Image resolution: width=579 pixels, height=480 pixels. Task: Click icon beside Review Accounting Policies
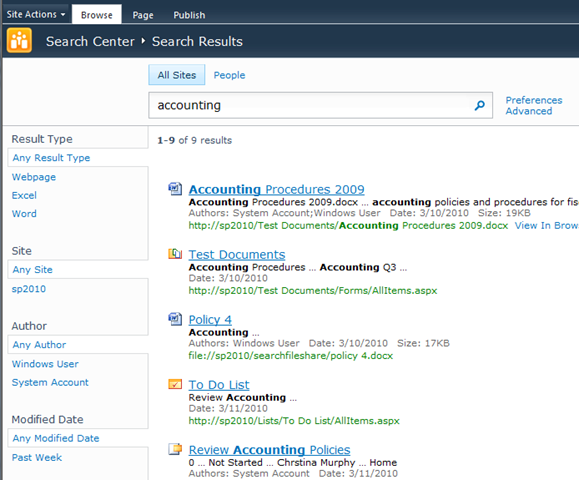click(175, 449)
